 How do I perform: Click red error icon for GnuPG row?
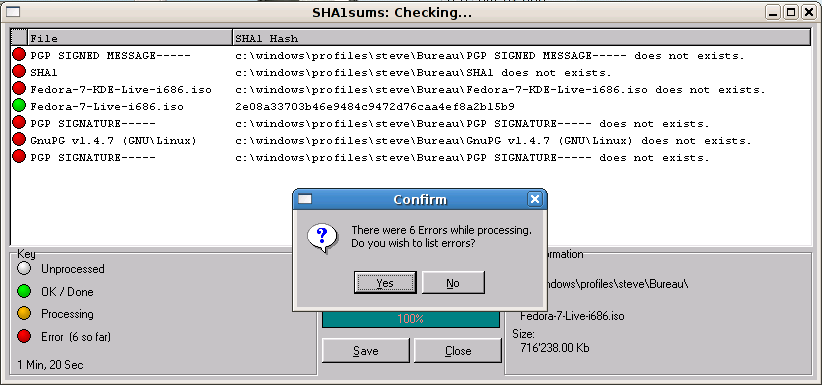click(x=19, y=140)
